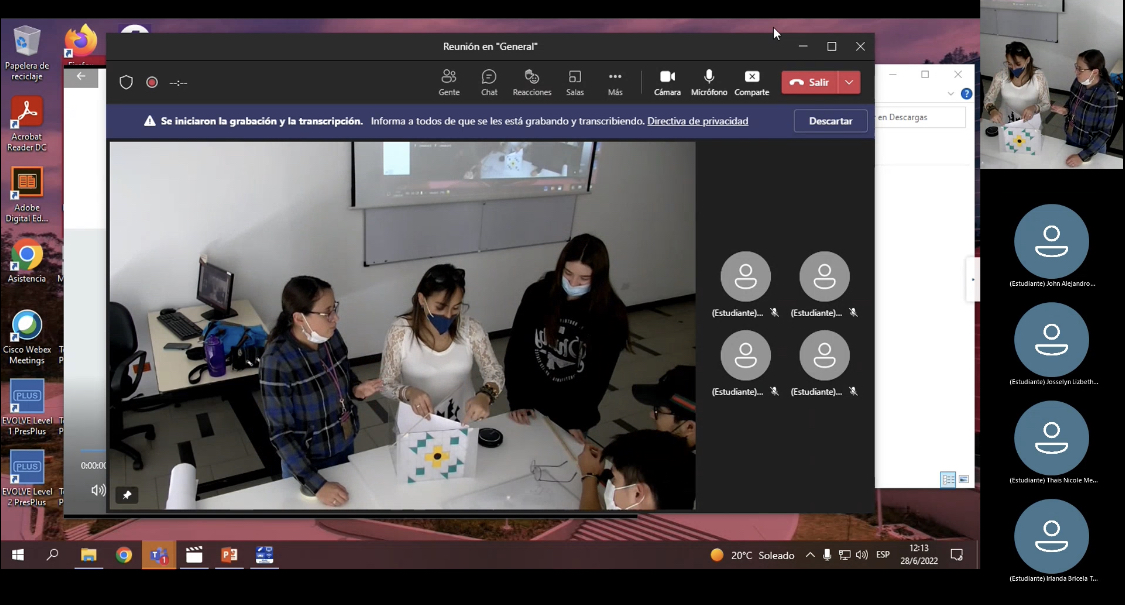Click the shield security icon
This screenshot has width=1125, height=605.
coord(126,82)
